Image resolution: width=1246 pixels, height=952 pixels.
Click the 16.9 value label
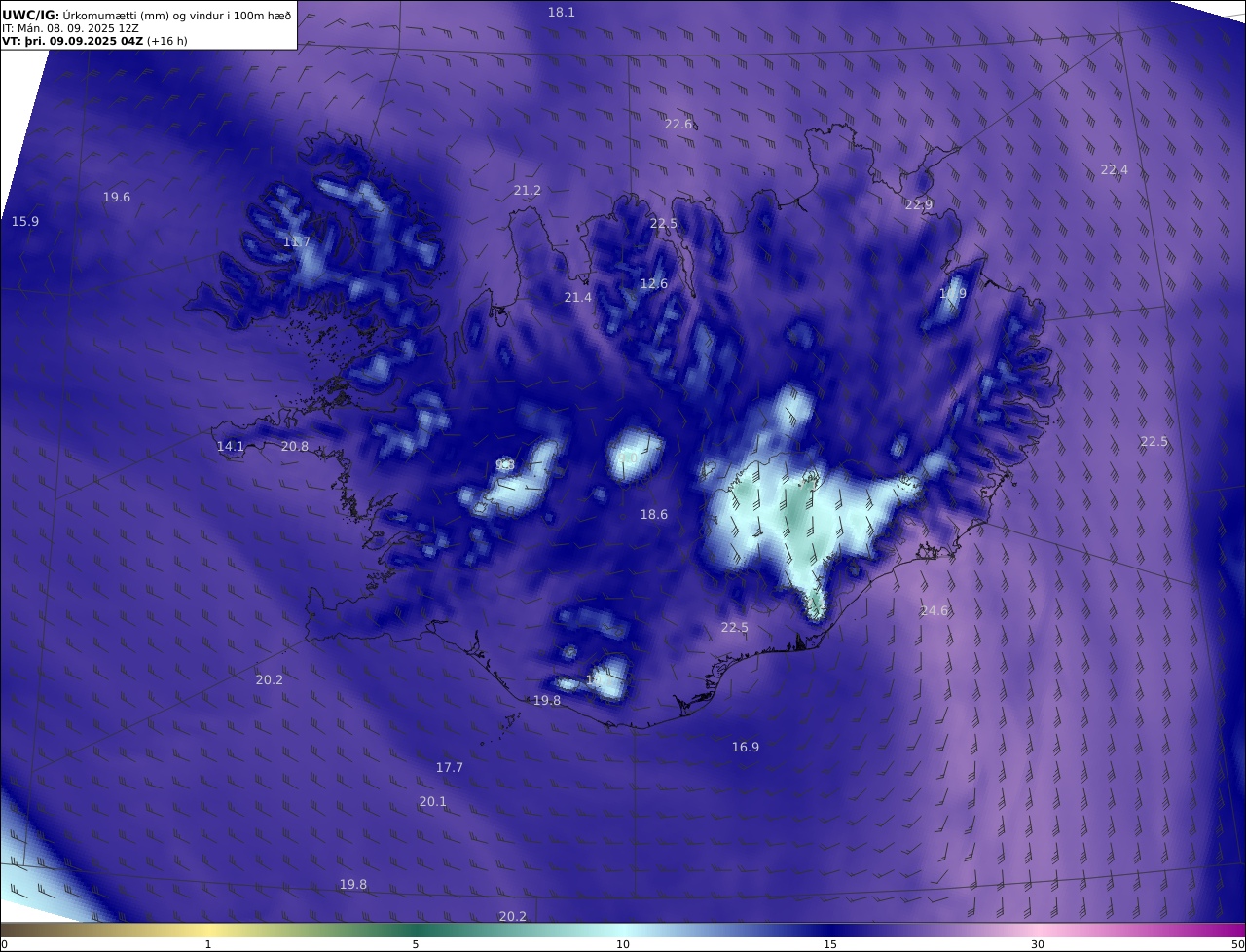click(746, 748)
